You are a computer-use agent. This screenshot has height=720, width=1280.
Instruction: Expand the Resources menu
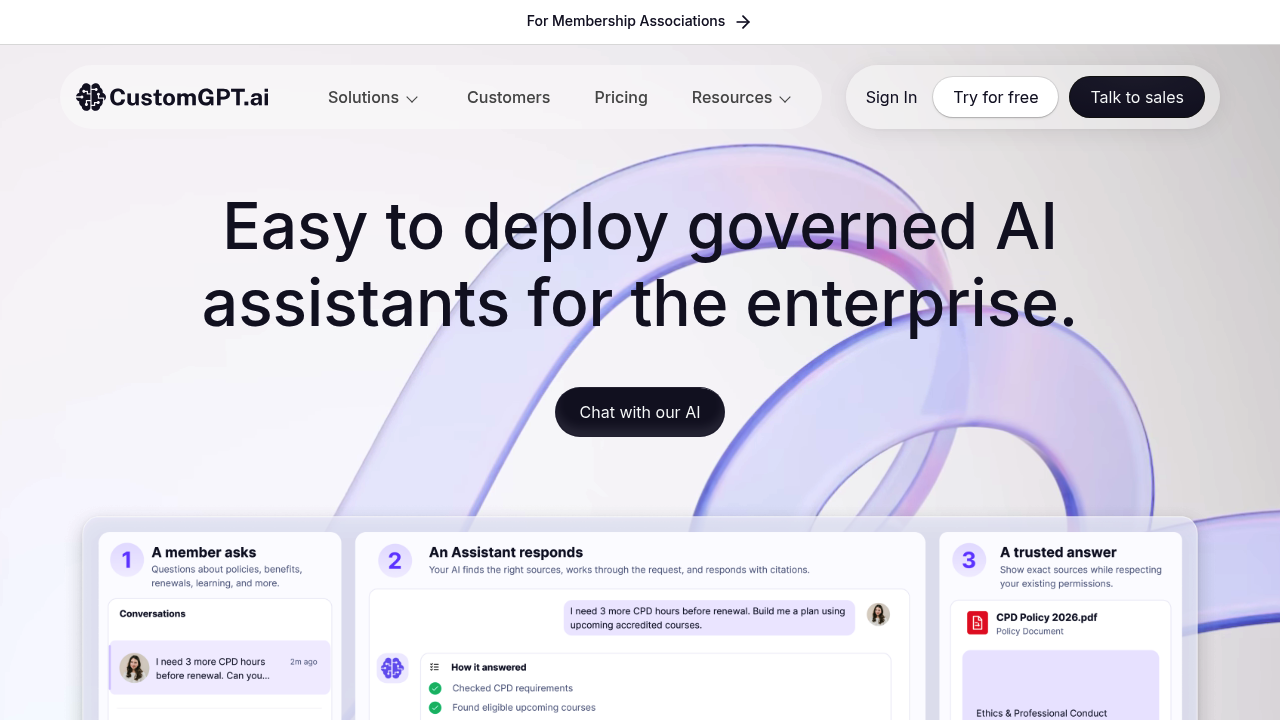click(741, 97)
